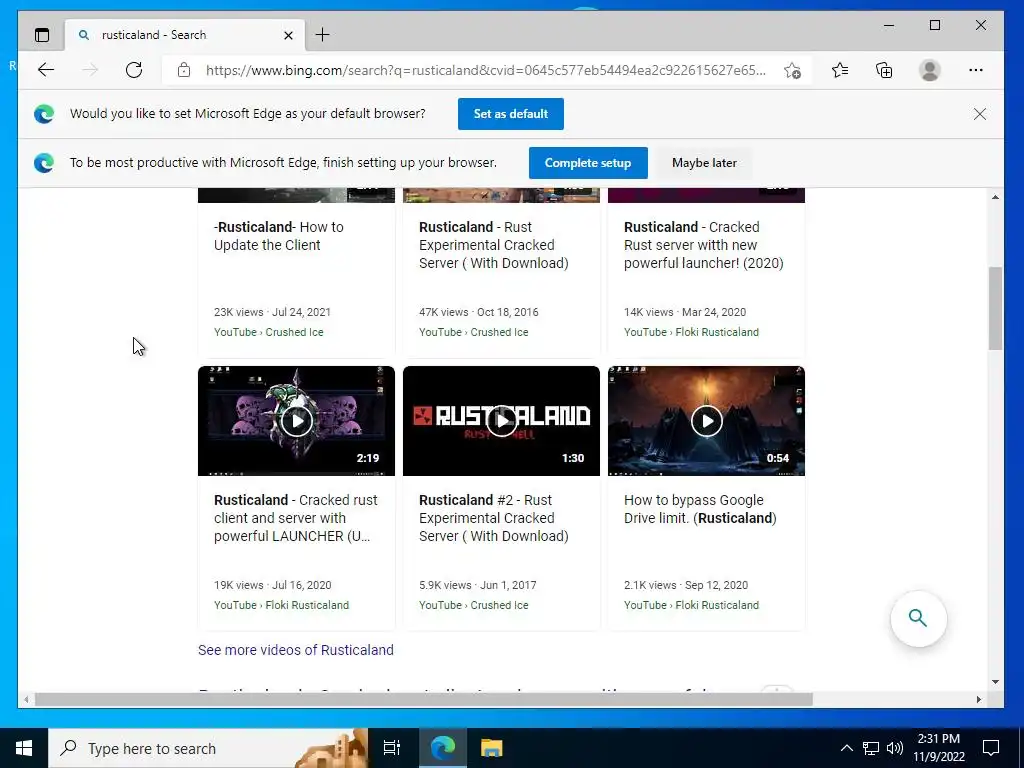The height and width of the screenshot is (768, 1024).
Task: Click the Edge taskbar icon
Action: click(x=442, y=748)
